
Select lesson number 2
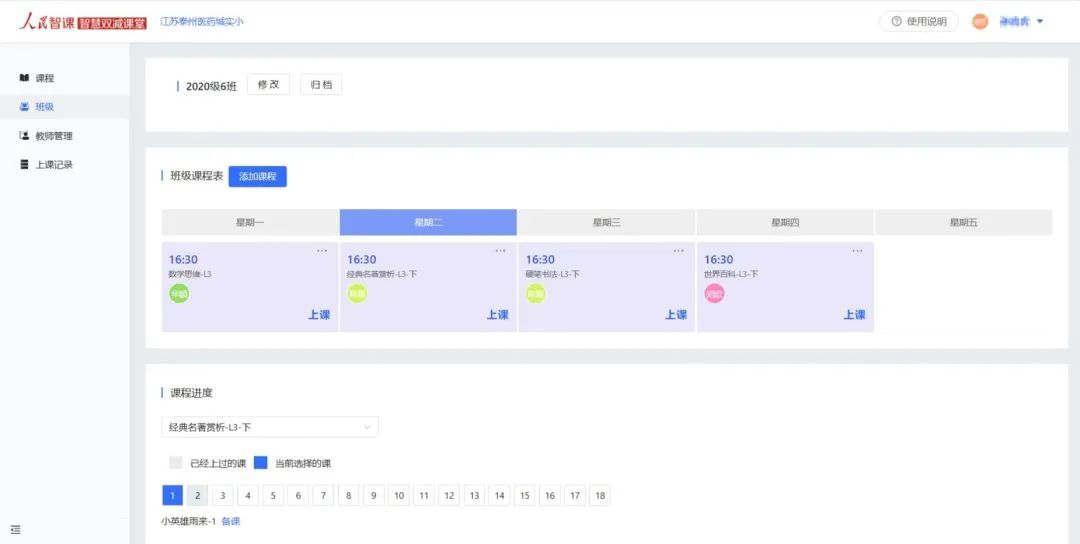pyautogui.click(x=197, y=495)
